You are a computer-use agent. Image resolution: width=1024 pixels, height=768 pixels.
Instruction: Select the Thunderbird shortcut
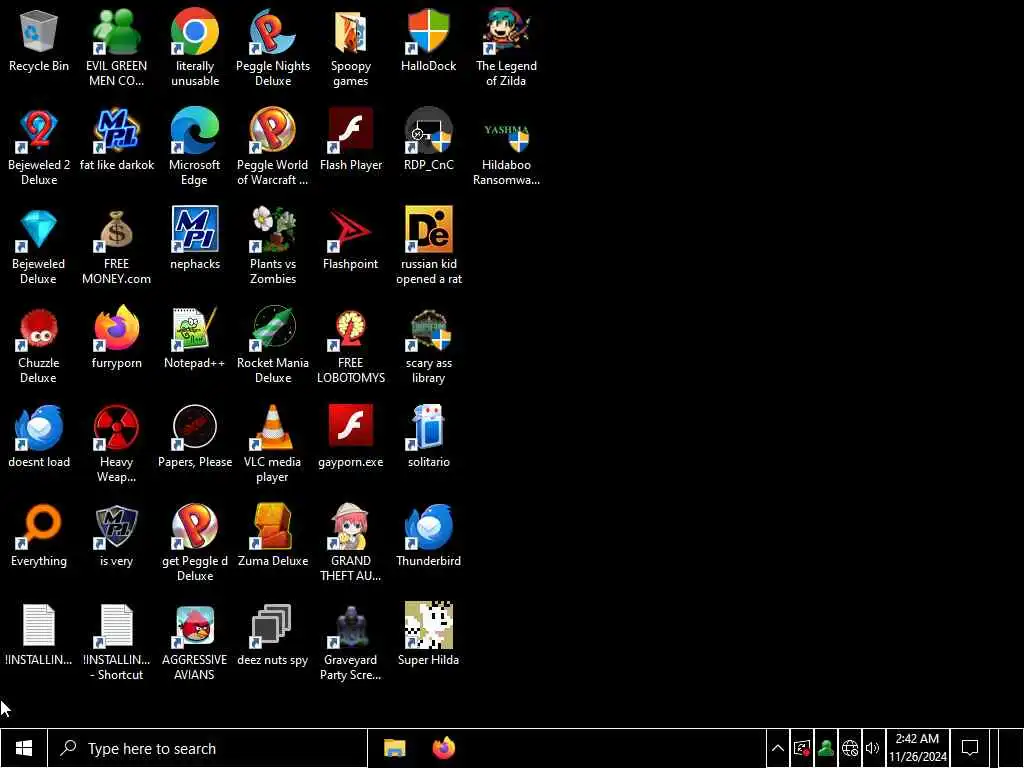point(428,536)
